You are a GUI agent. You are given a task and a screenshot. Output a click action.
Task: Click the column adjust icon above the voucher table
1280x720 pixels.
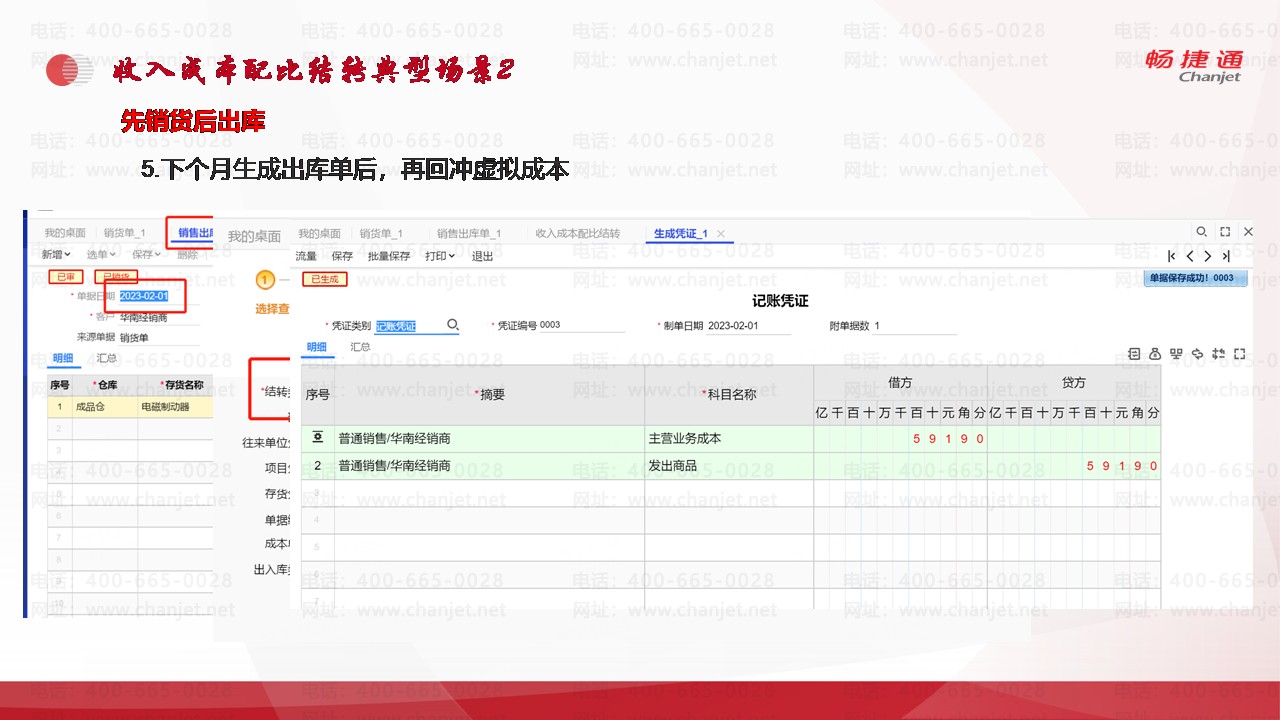click(x=1218, y=353)
